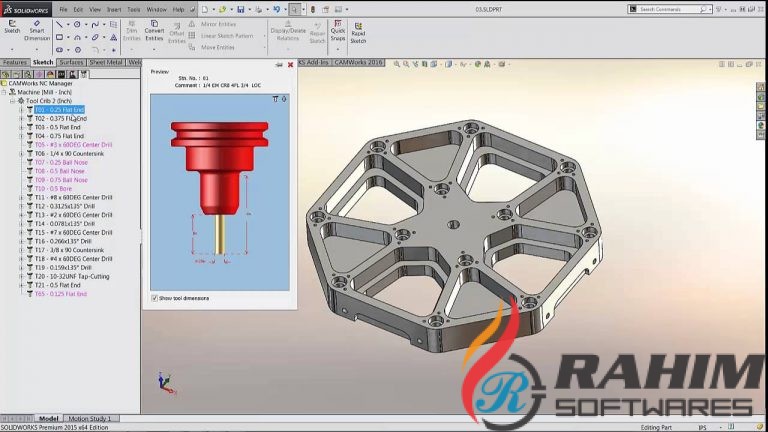The width and height of the screenshot is (768, 432).
Task: Click the IPS units status bar entry
Action: tap(702, 428)
